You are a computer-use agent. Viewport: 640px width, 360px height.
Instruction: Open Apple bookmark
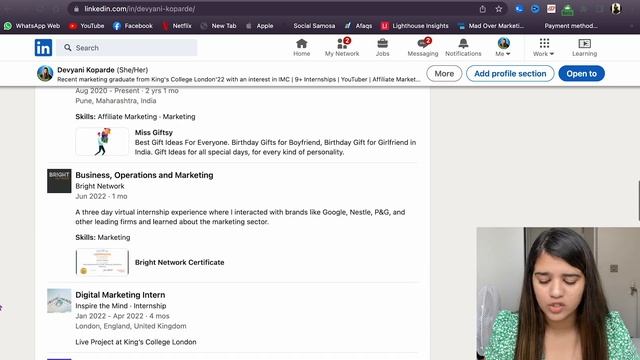coord(259,26)
